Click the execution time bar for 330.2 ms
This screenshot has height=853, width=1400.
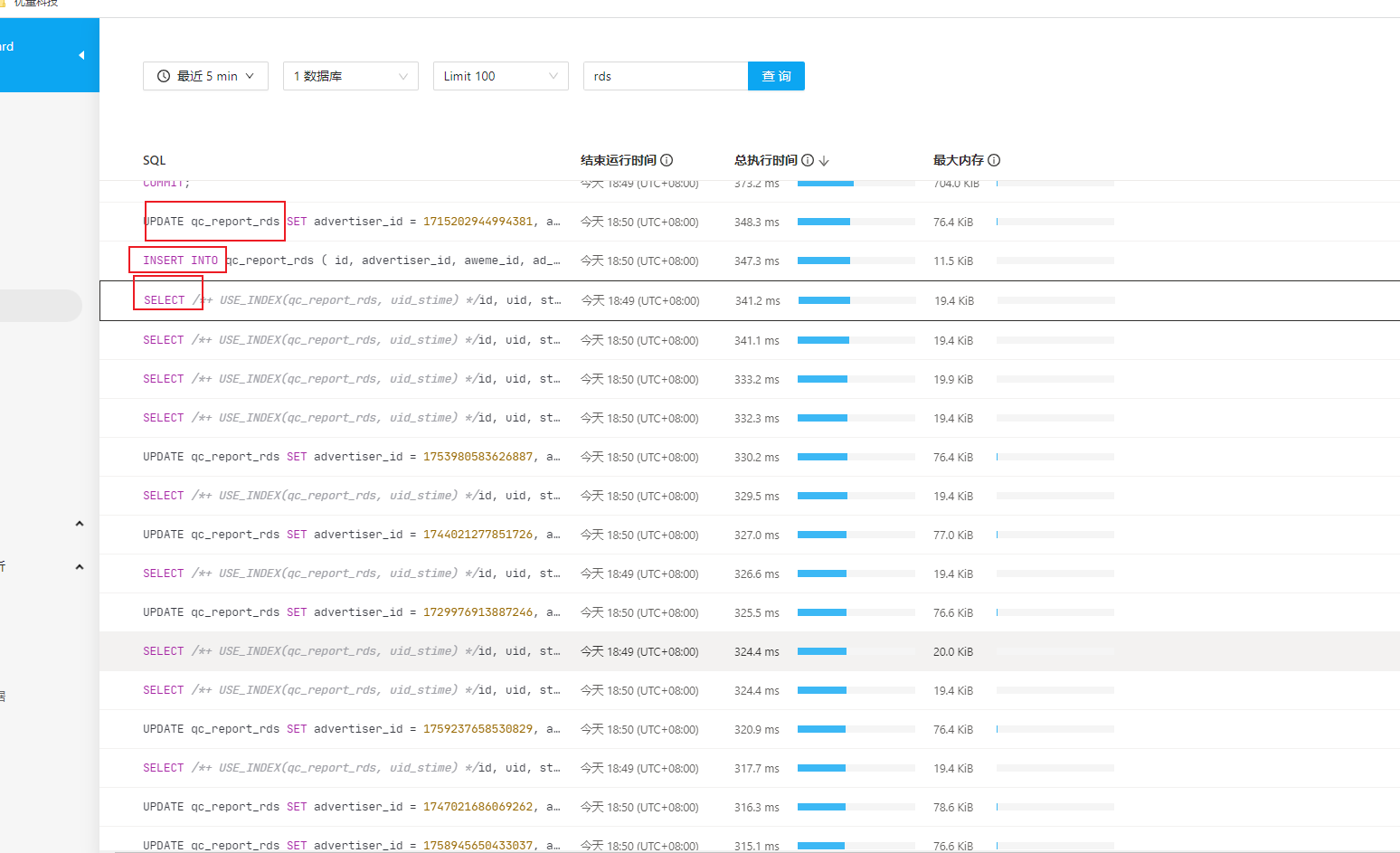coord(856,457)
